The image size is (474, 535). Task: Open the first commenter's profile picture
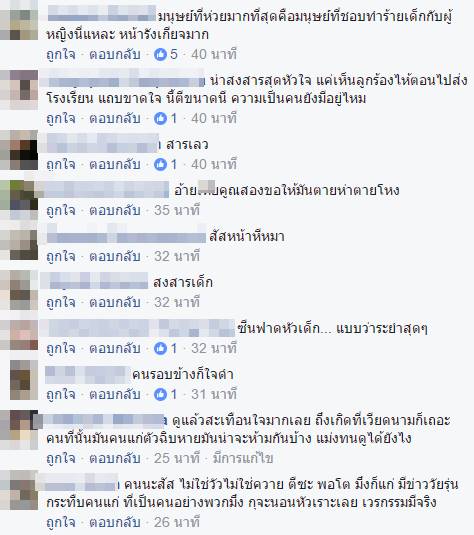pyautogui.click(x=19, y=20)
